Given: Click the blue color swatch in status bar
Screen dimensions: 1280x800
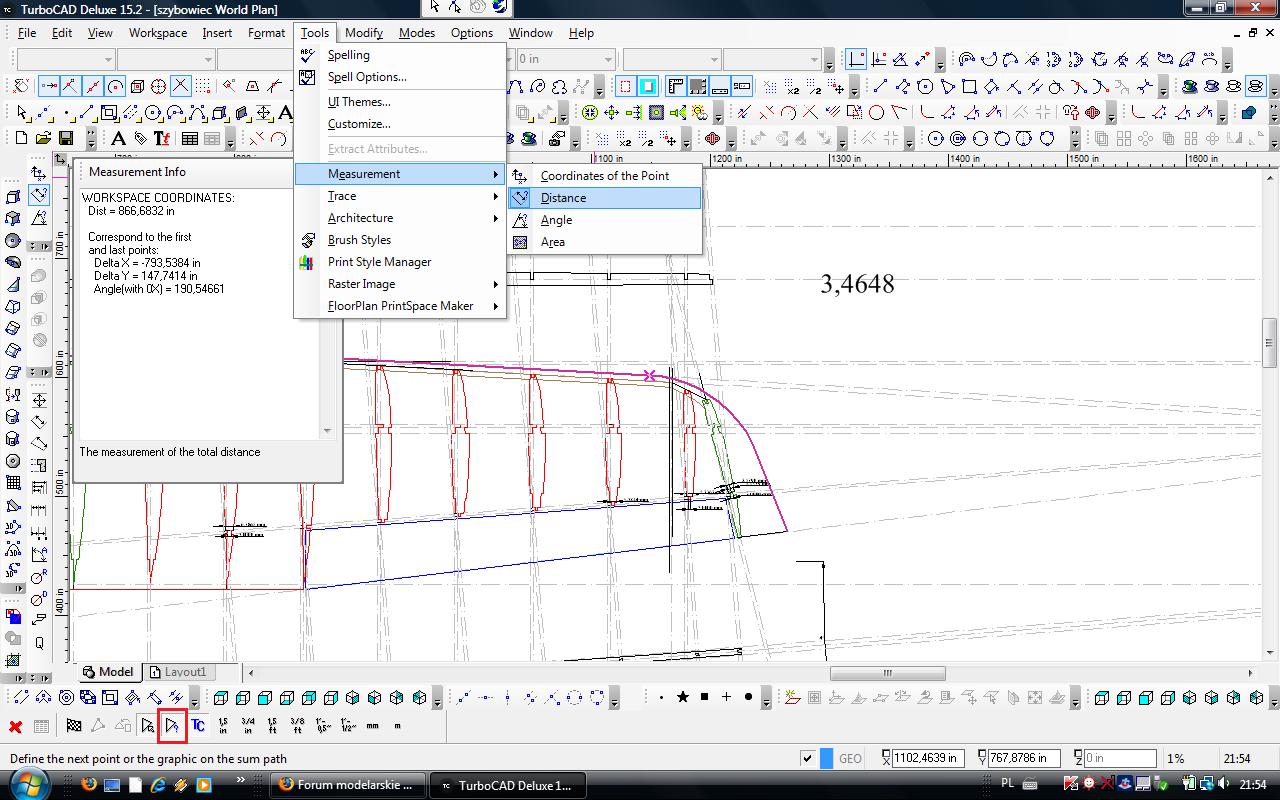Looking at the screenshot, I should click(826, 759).
